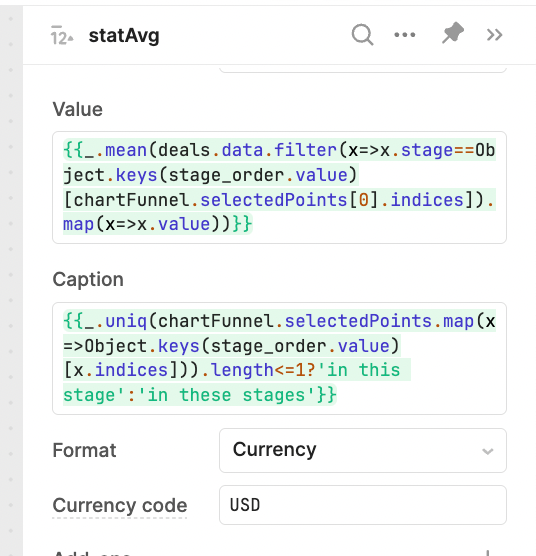Collapse the inspector with double chevron
Screen dimensions: 536x556
pyautogui.click(x=495, y=35)
